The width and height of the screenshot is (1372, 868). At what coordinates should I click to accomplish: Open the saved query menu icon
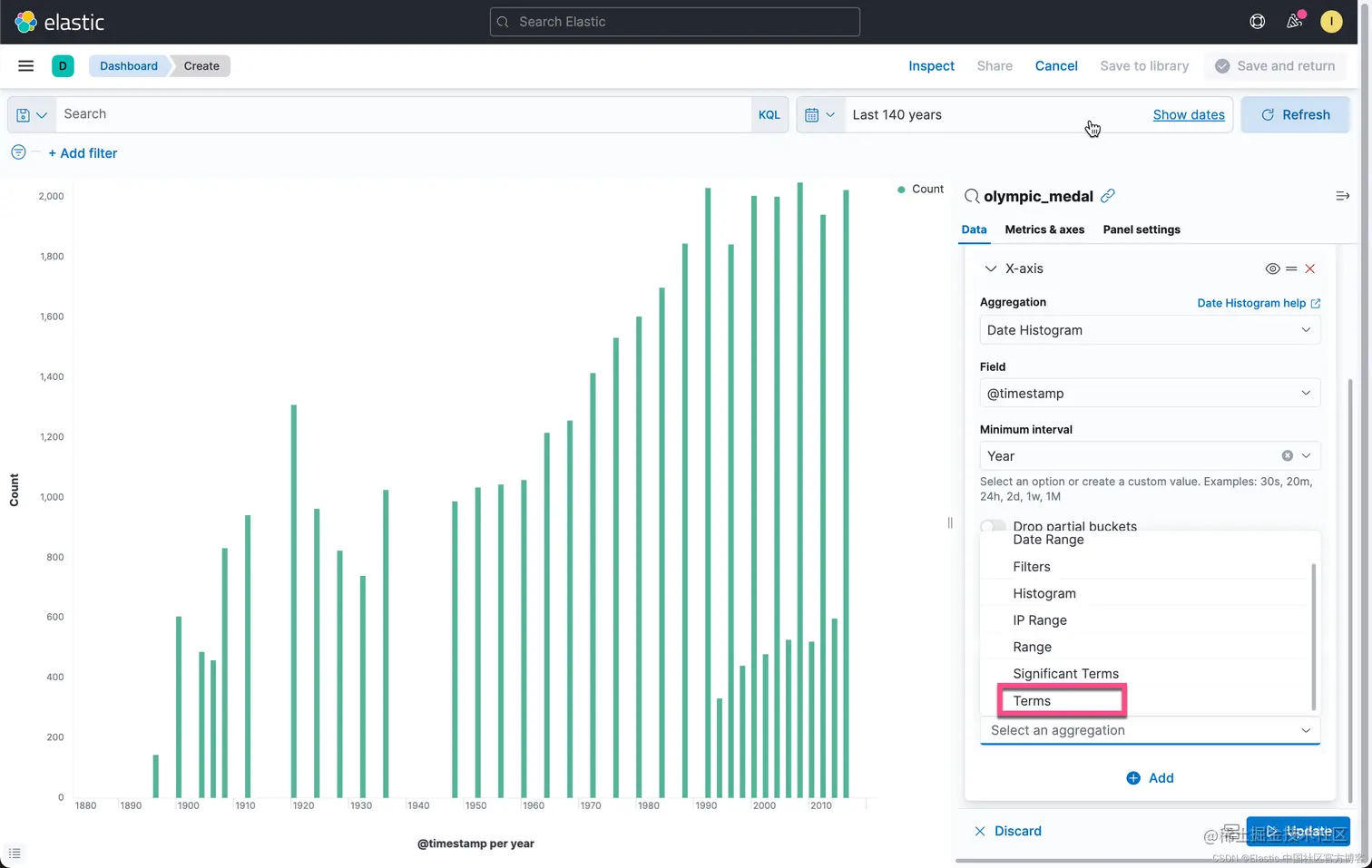point(32,115)
